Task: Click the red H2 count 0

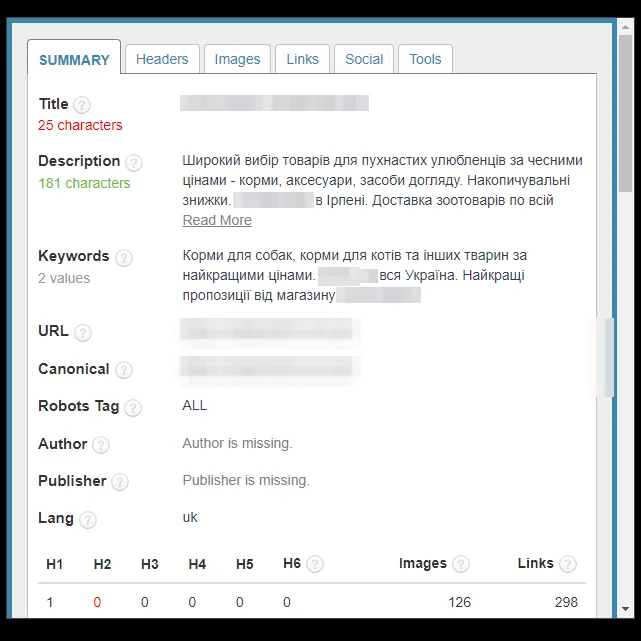Action: coord(97,602)
